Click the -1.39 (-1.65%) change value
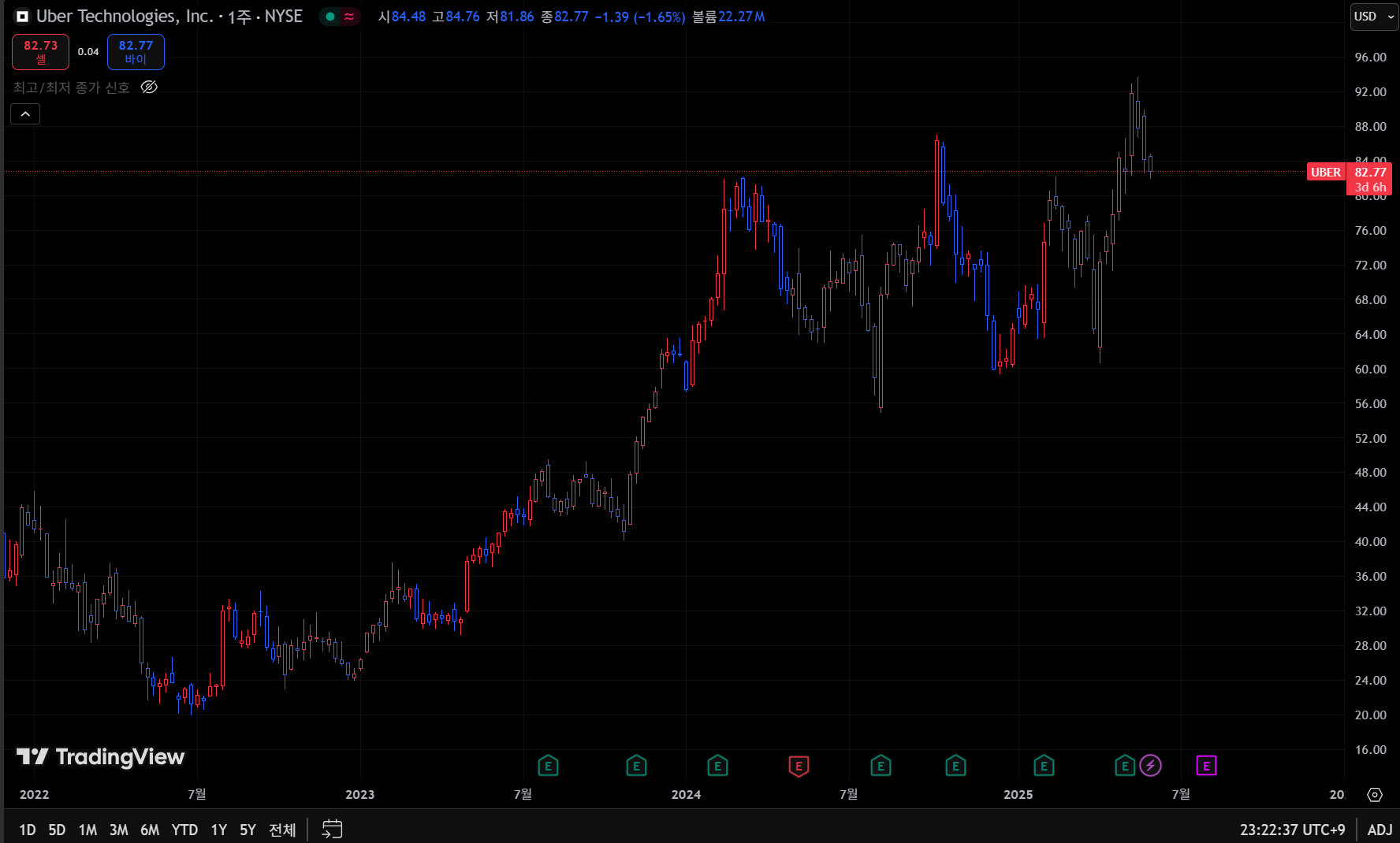This screenshot has height=843, width=1400. (x=640, y=17)
